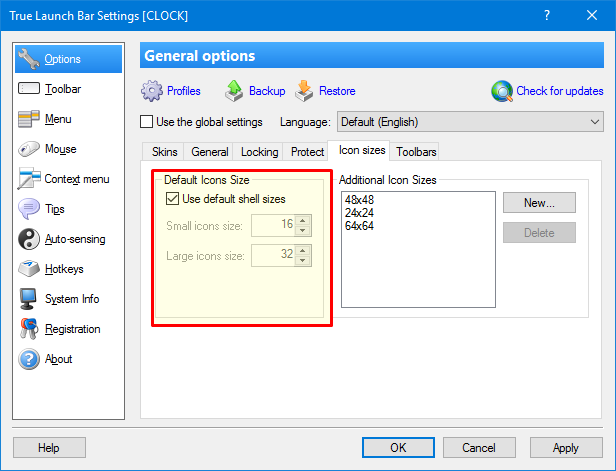Switch to the Locking tab
The image size is (616, 471).
[x=259, y=152]
